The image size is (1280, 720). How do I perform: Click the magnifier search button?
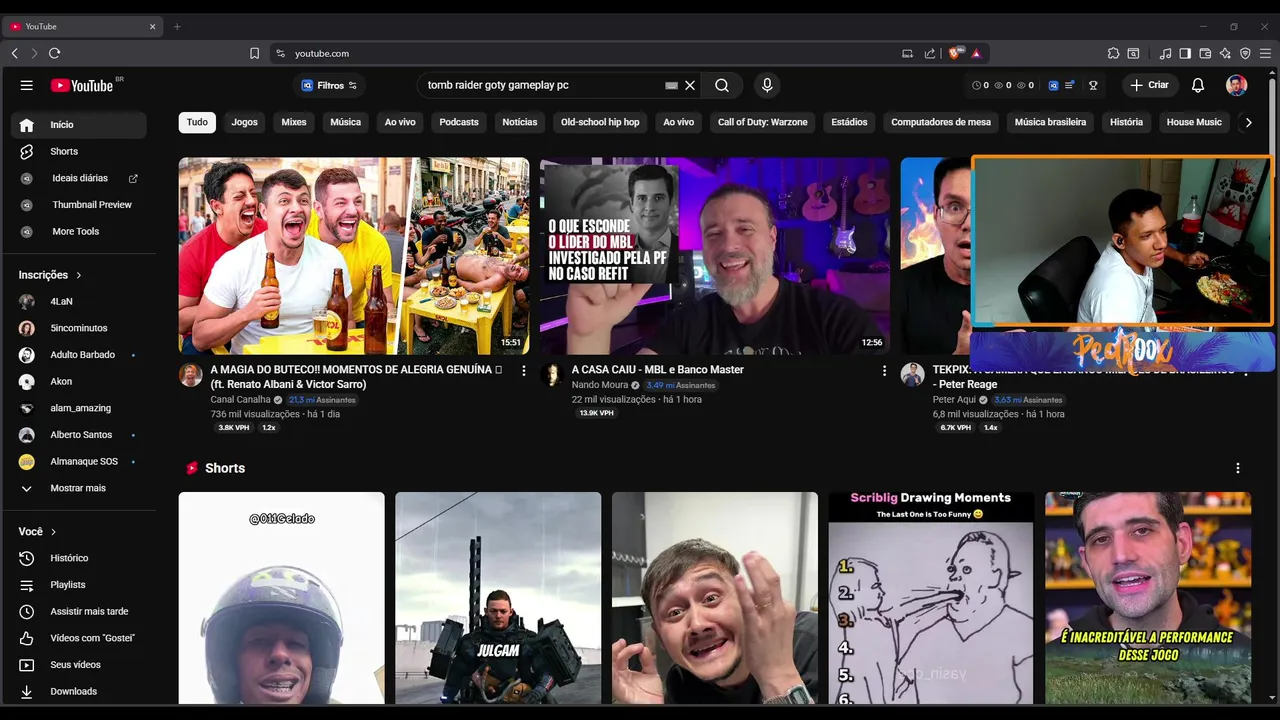tap(722, 85)
